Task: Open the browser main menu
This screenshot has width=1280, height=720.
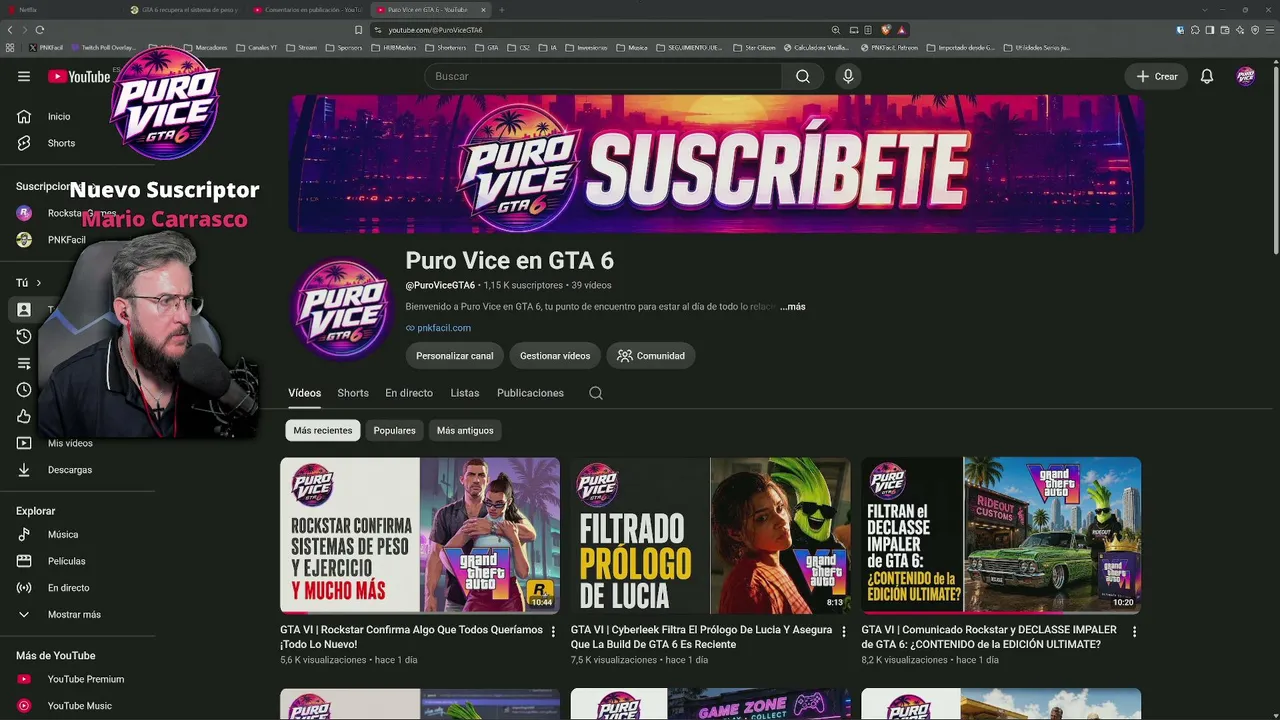Action: pos(1270,30)
